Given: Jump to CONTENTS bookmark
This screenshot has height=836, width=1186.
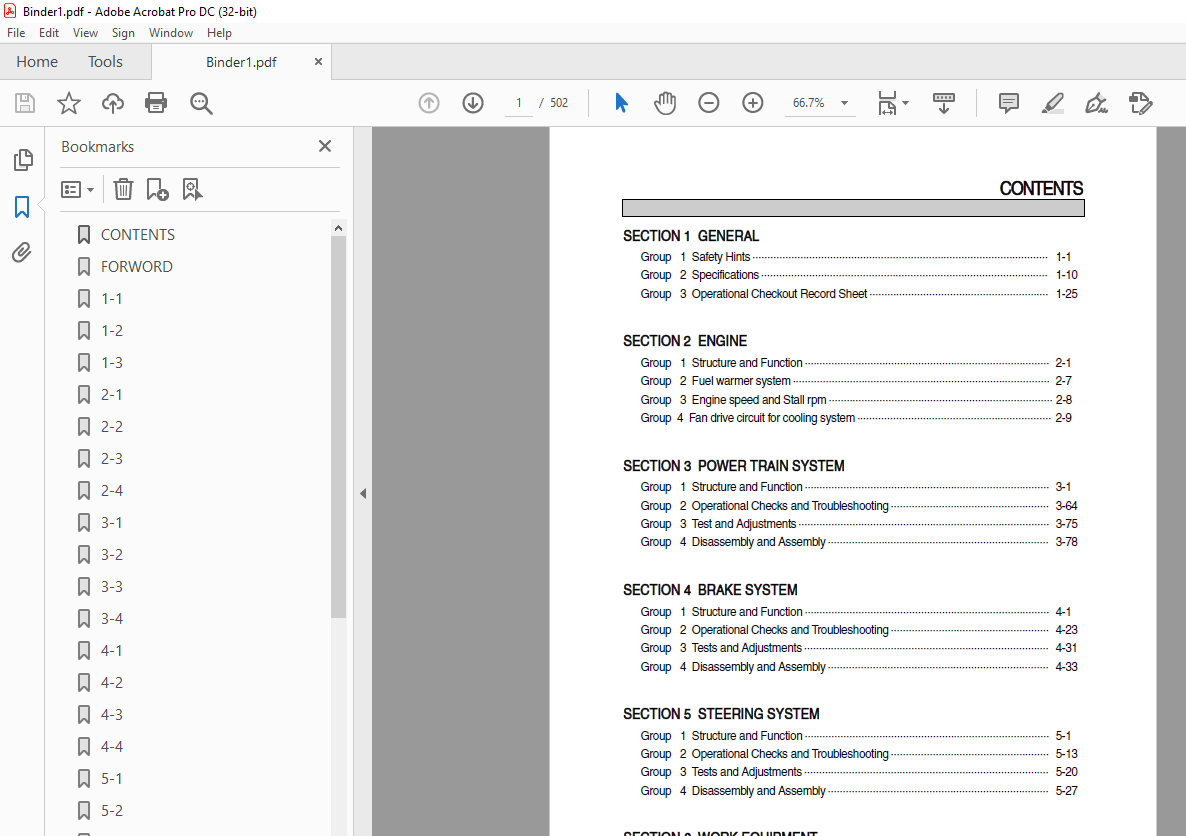Looking at the screenshot, I should pos(138,235).
